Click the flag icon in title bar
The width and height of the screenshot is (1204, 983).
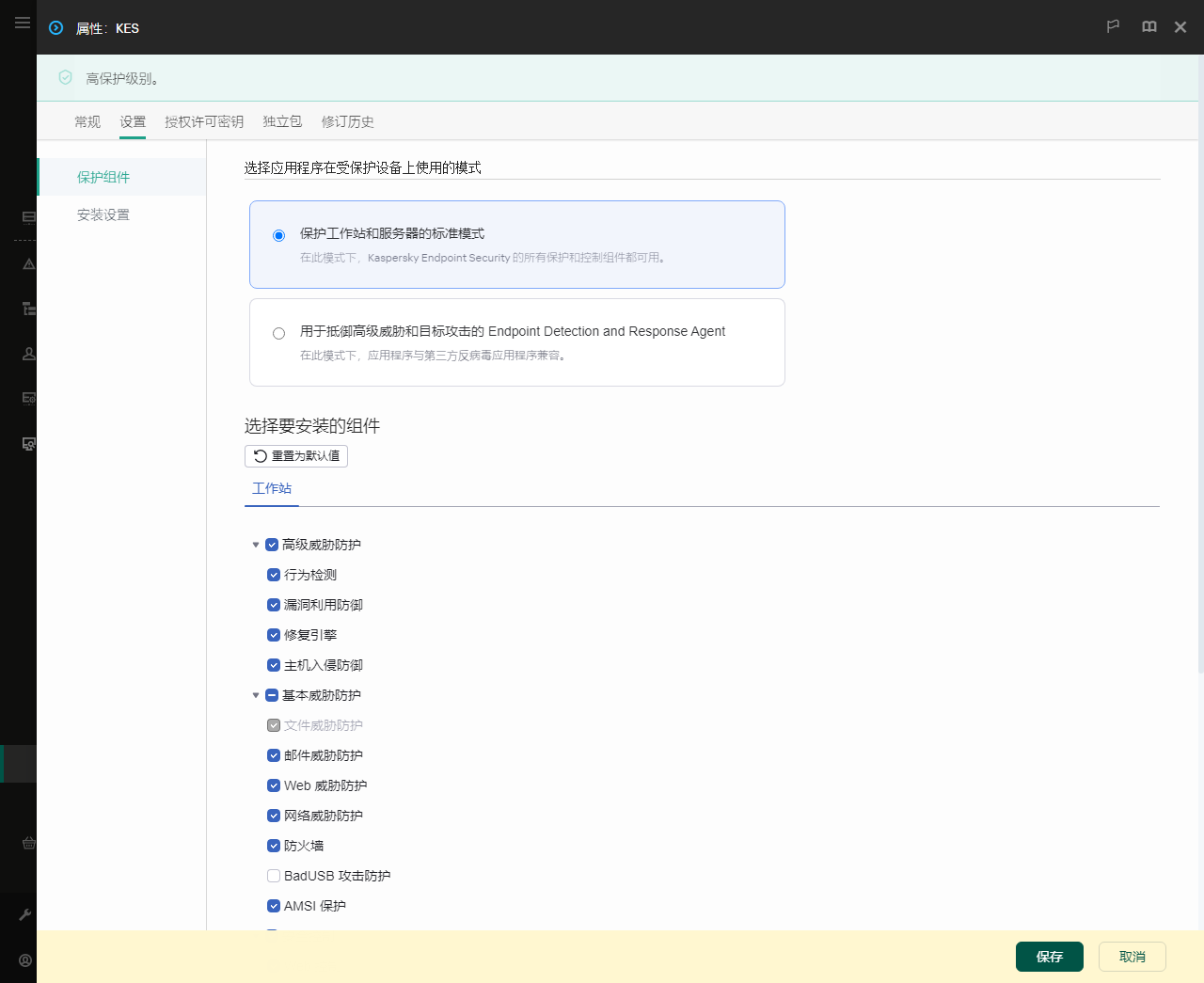click(x=1113, y=27)
